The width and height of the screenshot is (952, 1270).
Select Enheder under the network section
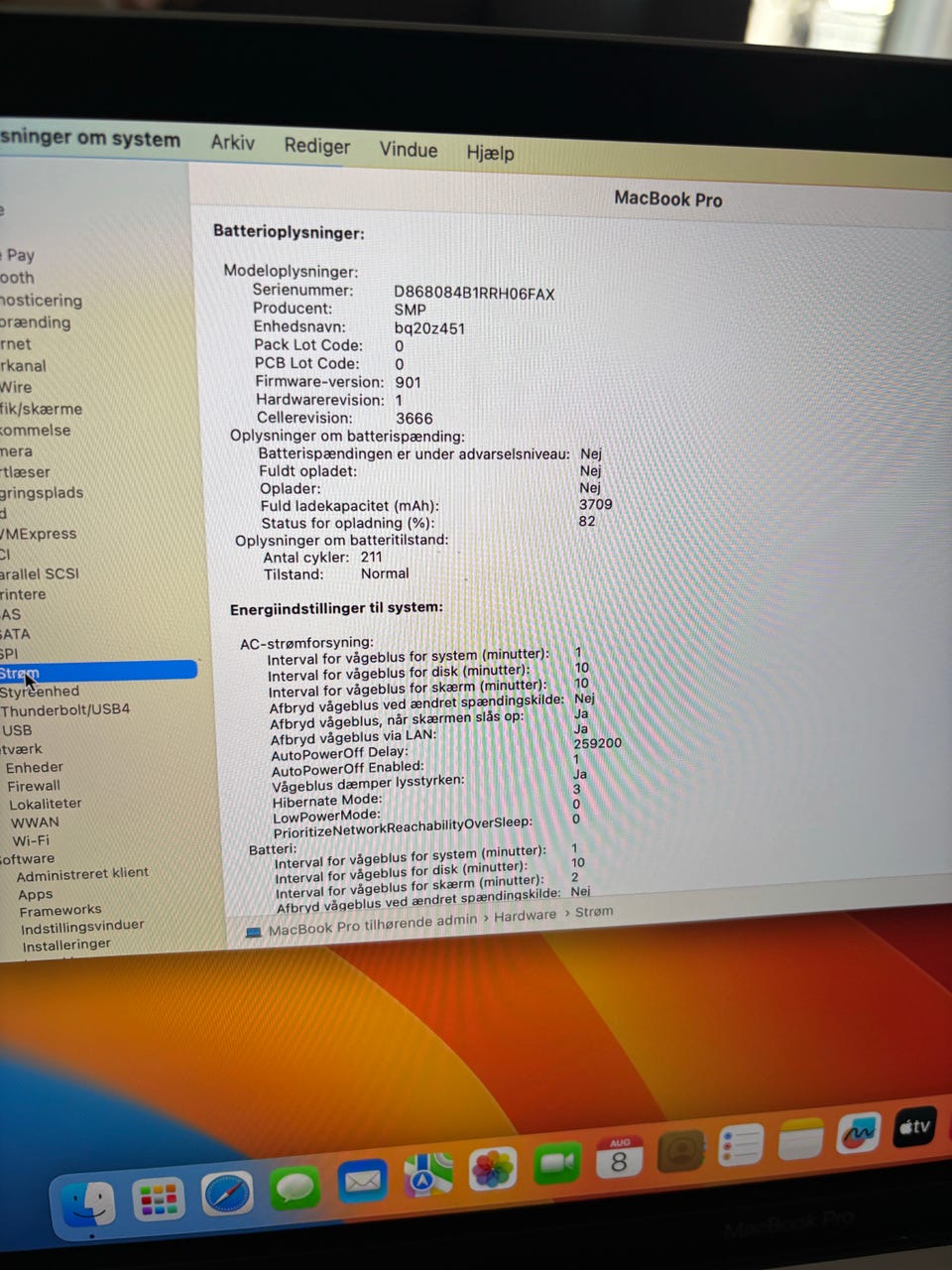(34, 767)
